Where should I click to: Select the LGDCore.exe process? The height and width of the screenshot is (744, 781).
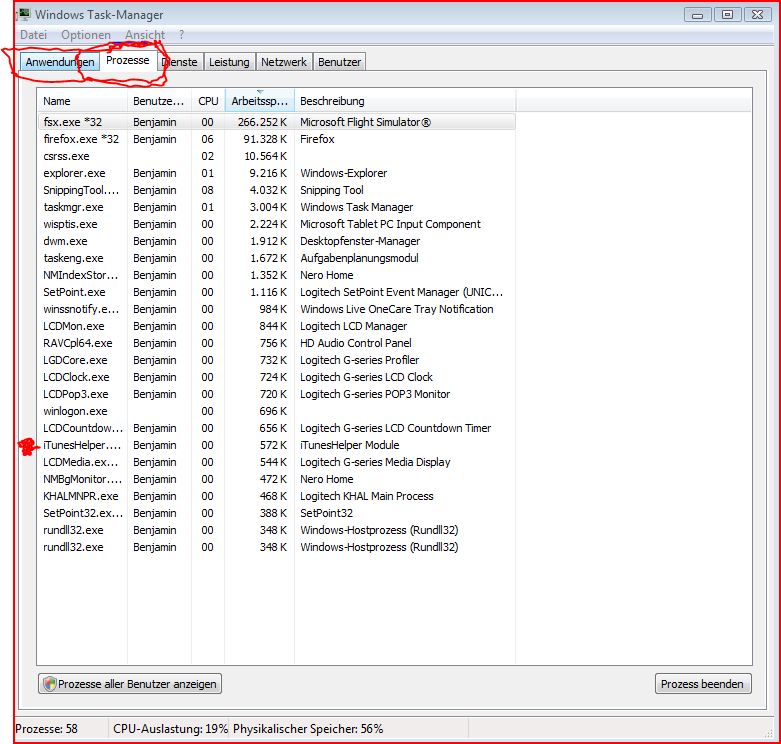[x=276, y=360]
